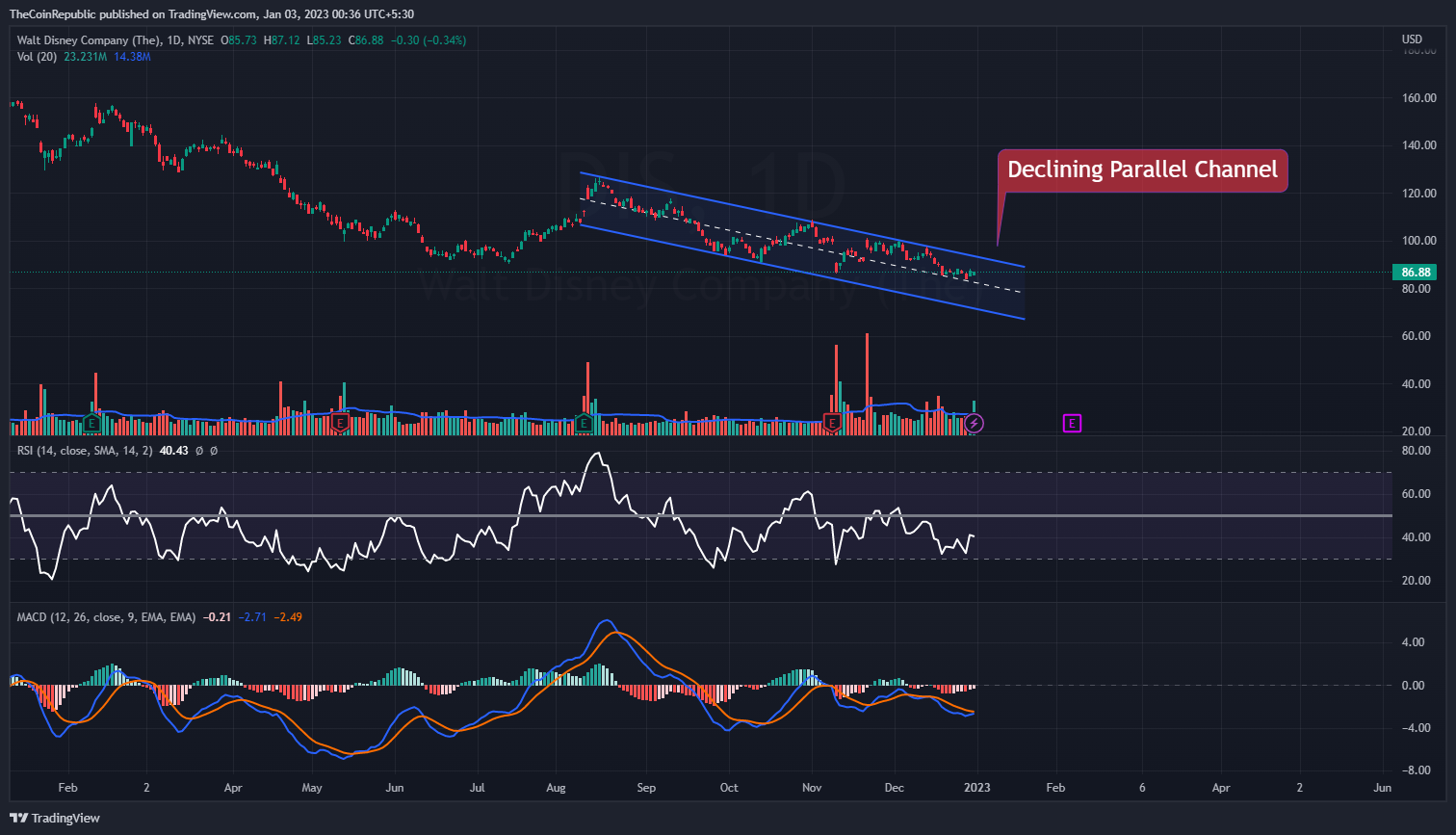Click the TradingView logo
Screen dimensions: 1456x835
55,818
